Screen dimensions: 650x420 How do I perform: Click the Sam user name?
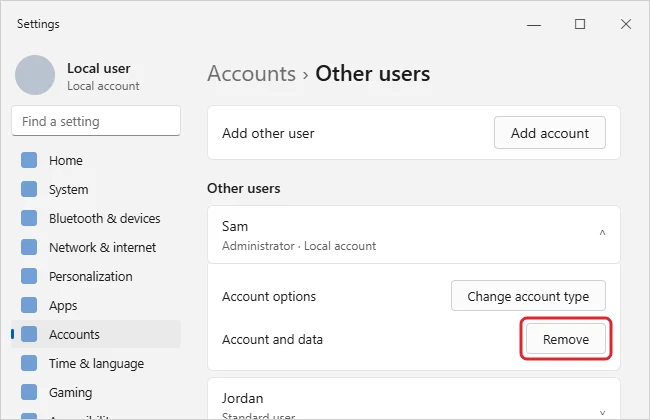pos(235,226)
